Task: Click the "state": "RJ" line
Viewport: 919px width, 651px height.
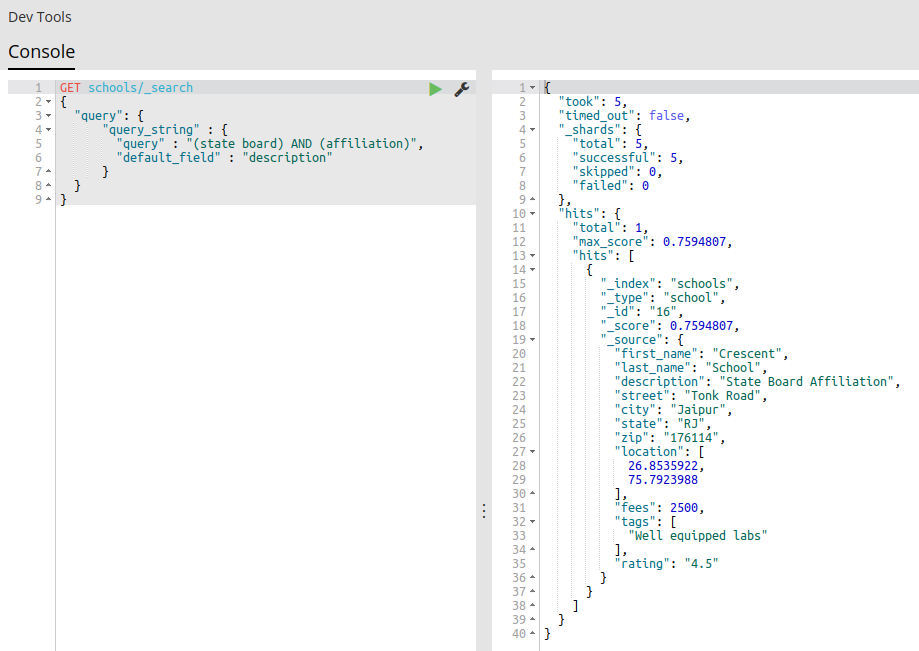Action: tap(663, 424)
